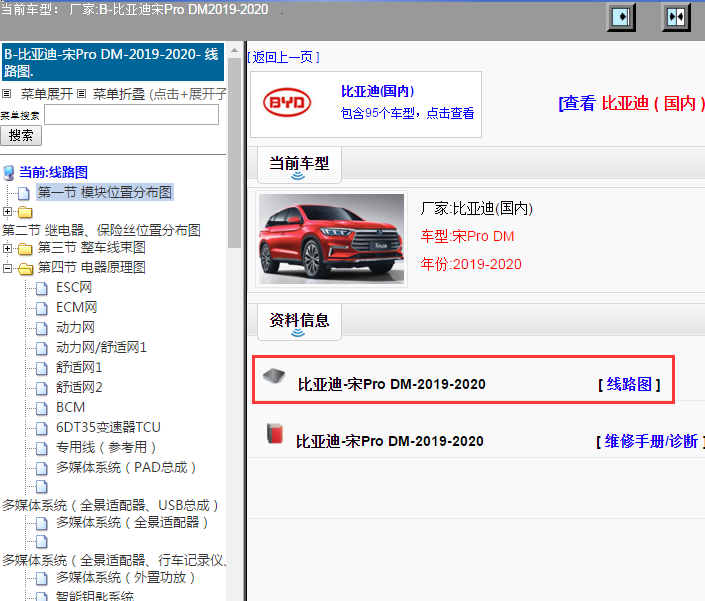
Task: Click 菜单折叠 text
Action: click(x=119, y=94)
